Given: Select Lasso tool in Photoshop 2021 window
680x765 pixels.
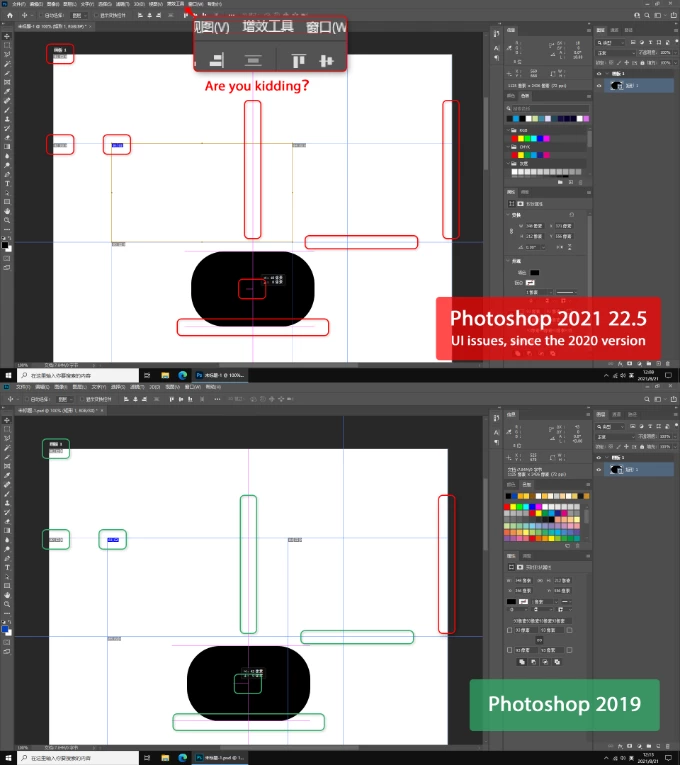Looking at the screenshot, I should (7, 55).
